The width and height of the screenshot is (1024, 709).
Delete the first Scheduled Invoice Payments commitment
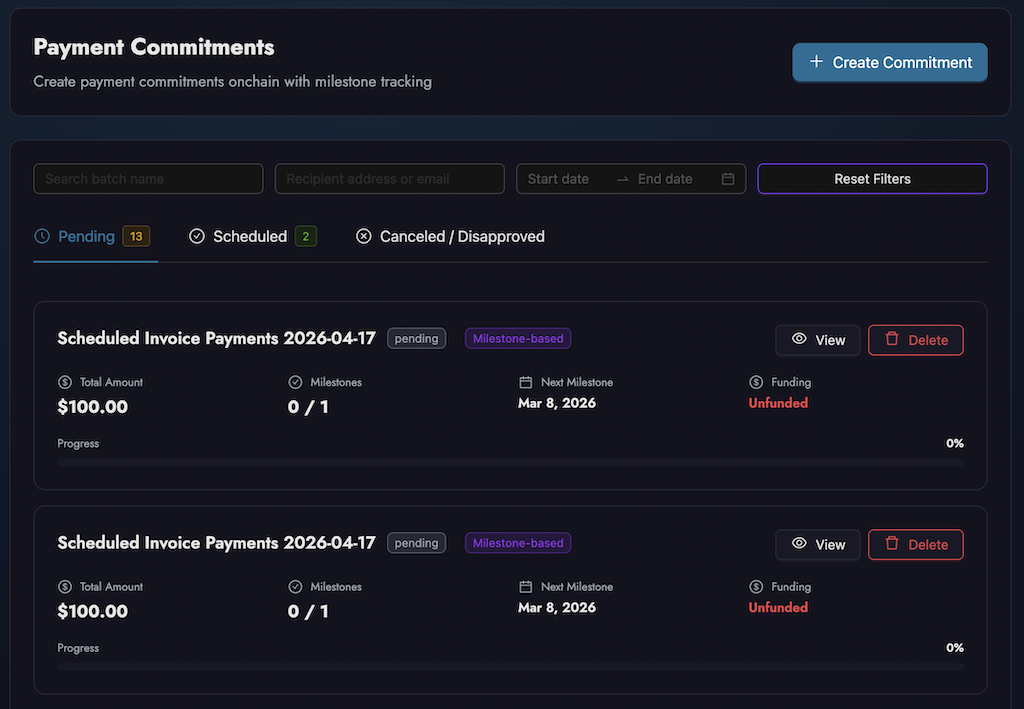916,340
